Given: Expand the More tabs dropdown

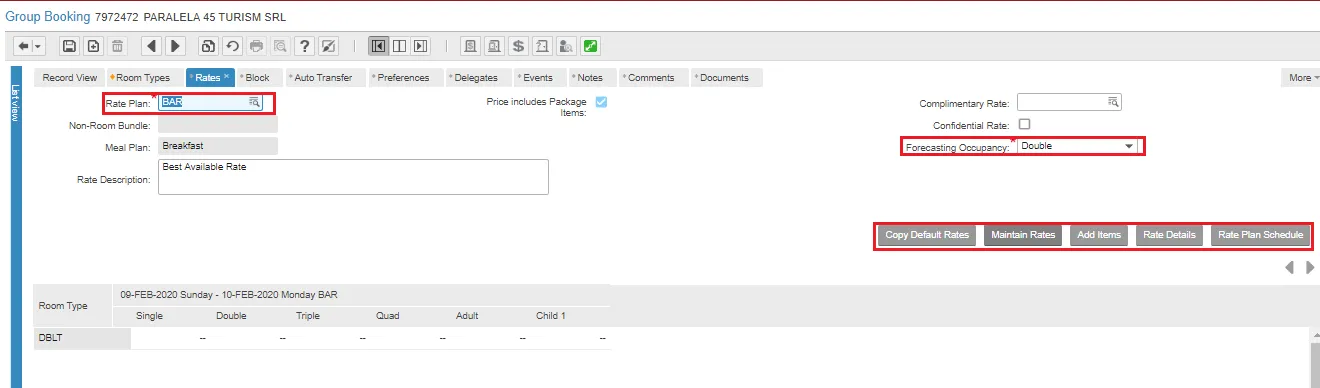Looking at the screenshot, I should point(1300,77).
